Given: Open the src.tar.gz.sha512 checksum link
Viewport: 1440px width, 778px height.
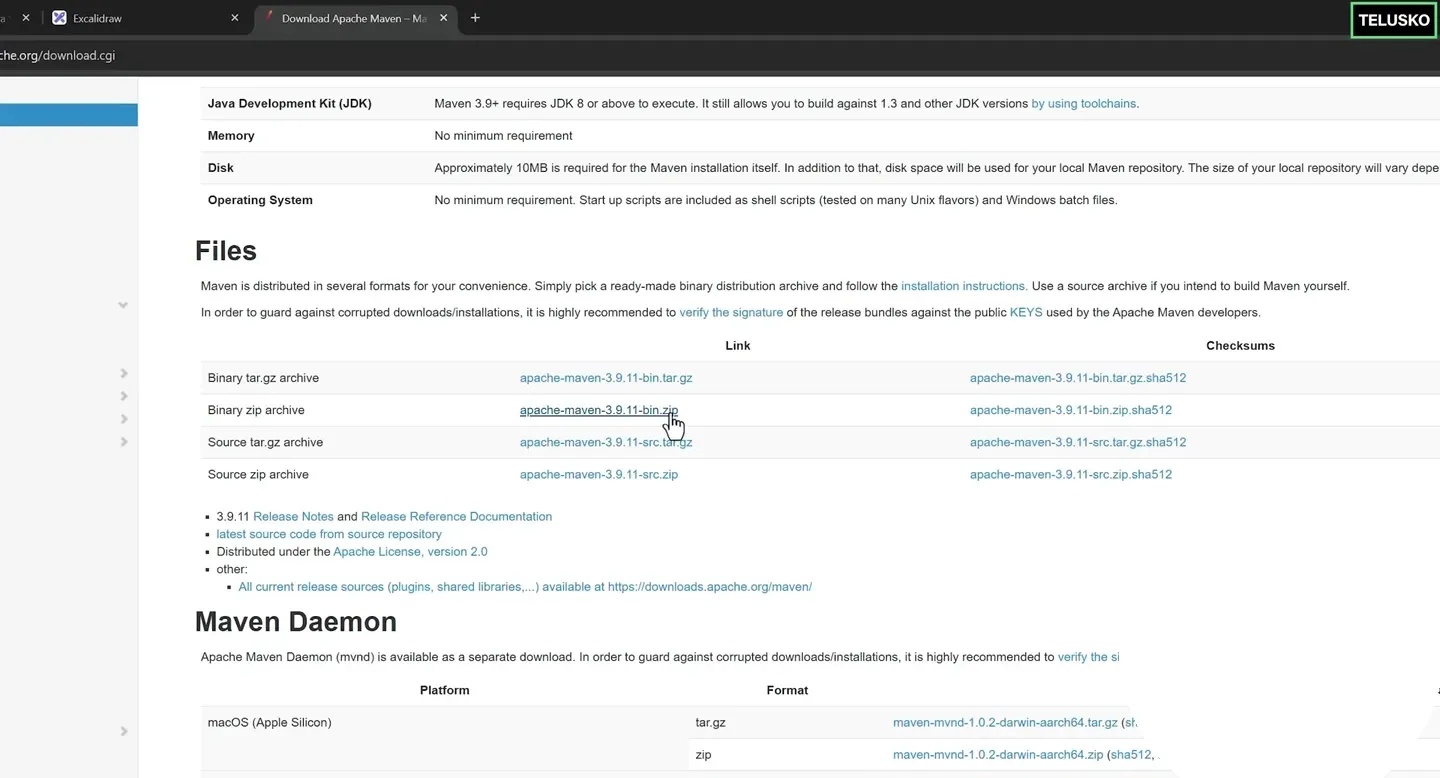Looking at the screenshot, I should [1078, 442].
